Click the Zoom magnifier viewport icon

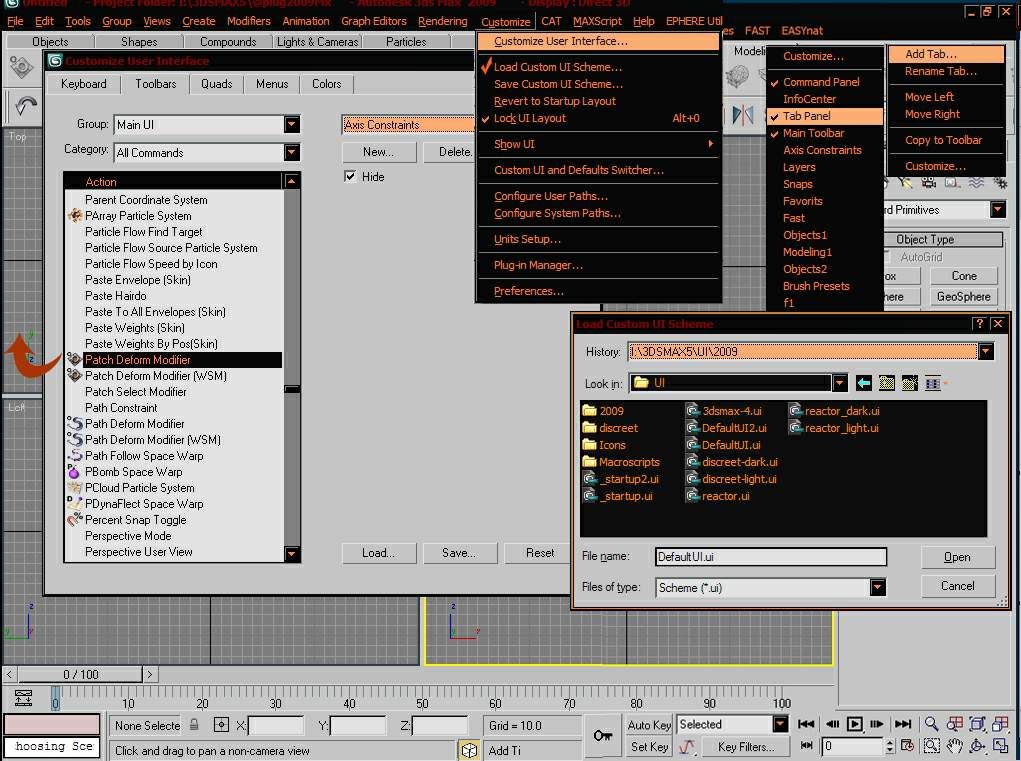(932, 724)
